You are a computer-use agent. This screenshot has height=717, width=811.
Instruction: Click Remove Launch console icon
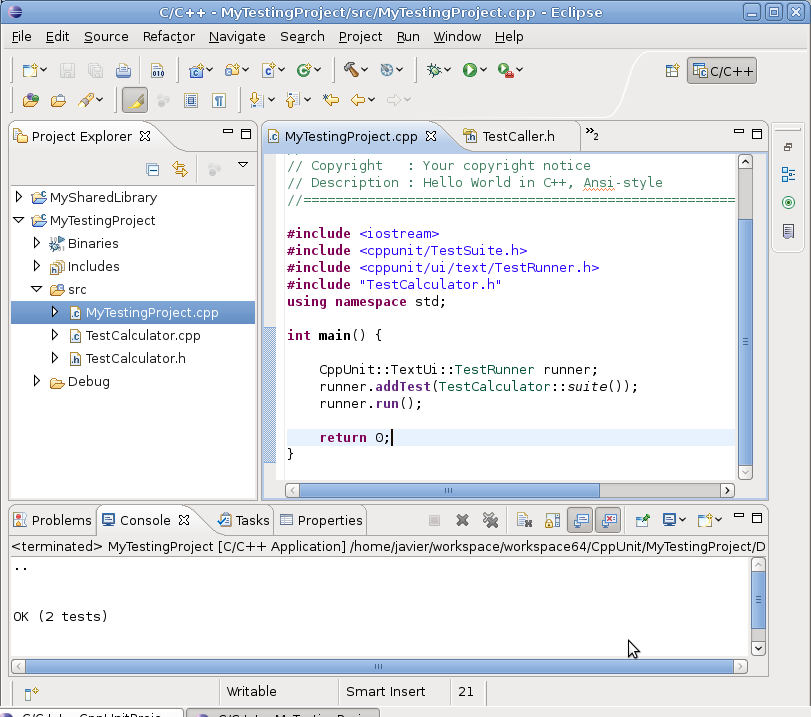[x=462, y=520]
